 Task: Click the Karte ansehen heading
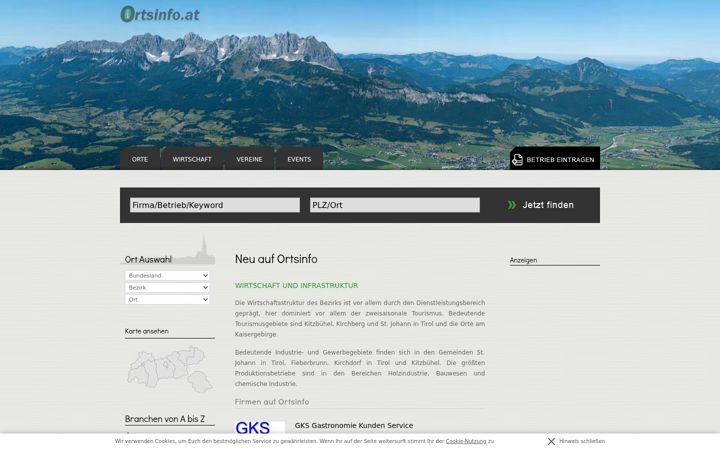(146, 331)
